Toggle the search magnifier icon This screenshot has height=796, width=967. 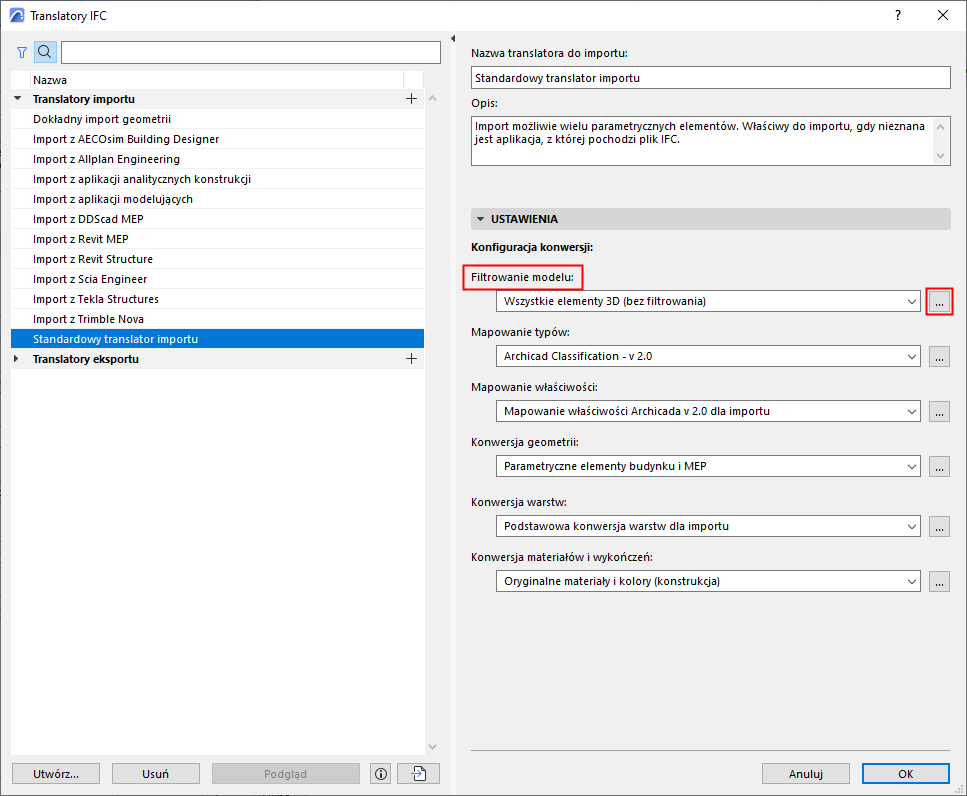45,52
